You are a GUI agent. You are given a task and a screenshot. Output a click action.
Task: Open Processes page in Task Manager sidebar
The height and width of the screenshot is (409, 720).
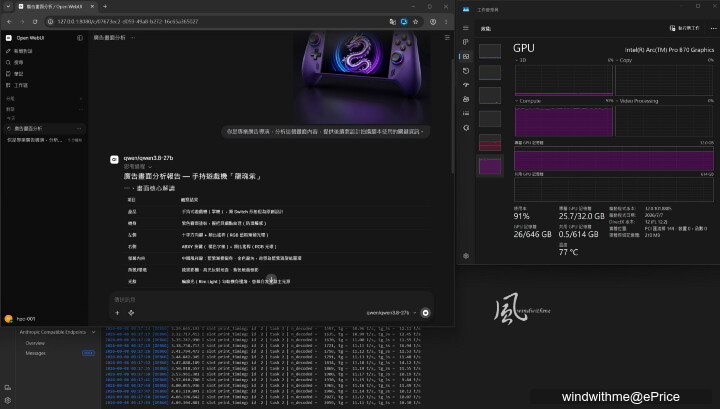[466, 42]
